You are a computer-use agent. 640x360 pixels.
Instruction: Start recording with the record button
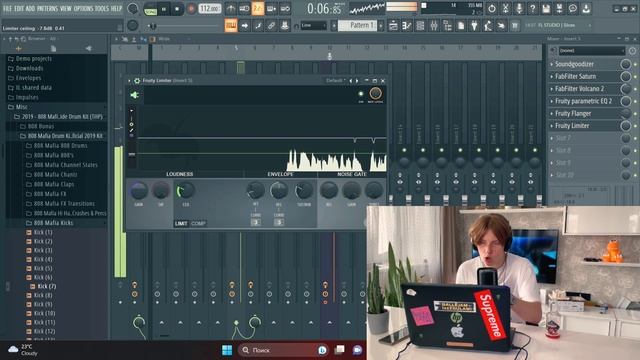coord(191,9)
